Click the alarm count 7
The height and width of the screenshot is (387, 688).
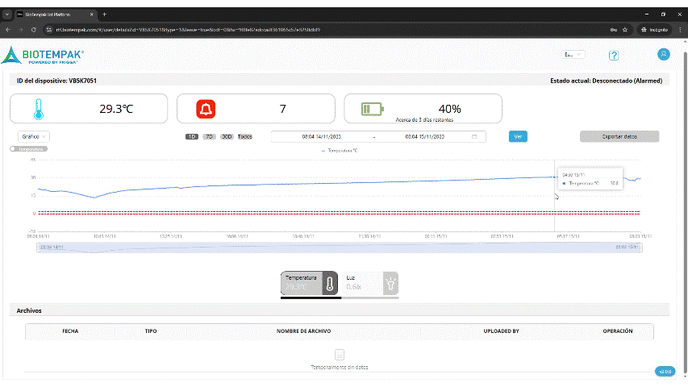point(283,109)
